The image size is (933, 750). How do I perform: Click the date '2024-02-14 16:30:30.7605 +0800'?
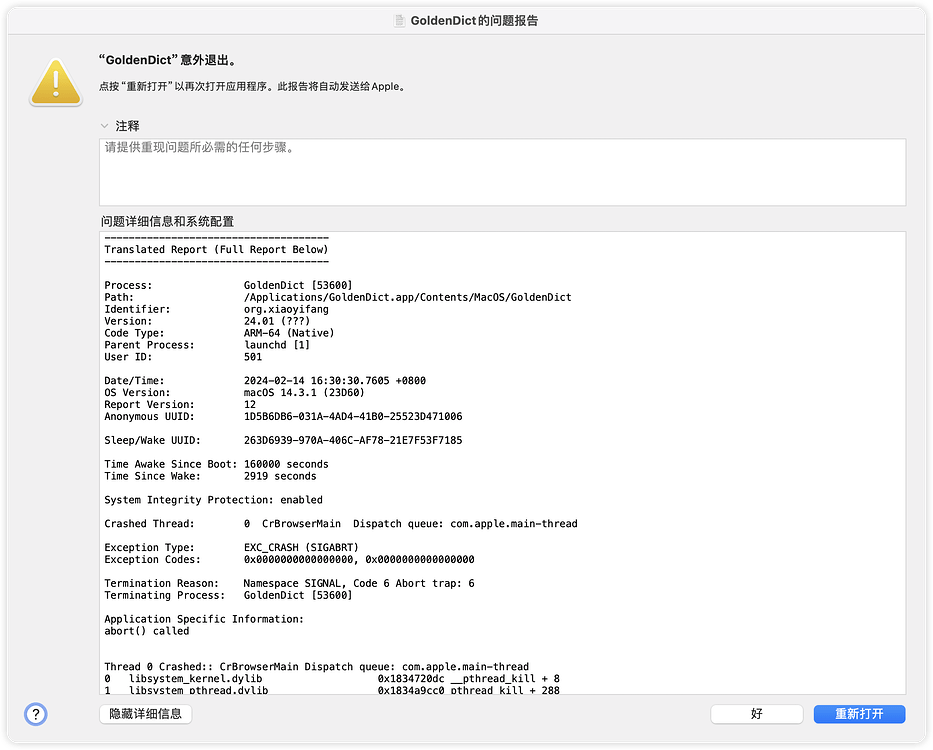click(x=334, y=380)
